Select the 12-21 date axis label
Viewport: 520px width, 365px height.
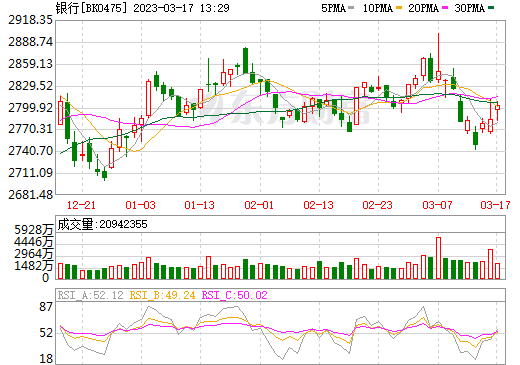pyautogui.click(x=81, y=205)
